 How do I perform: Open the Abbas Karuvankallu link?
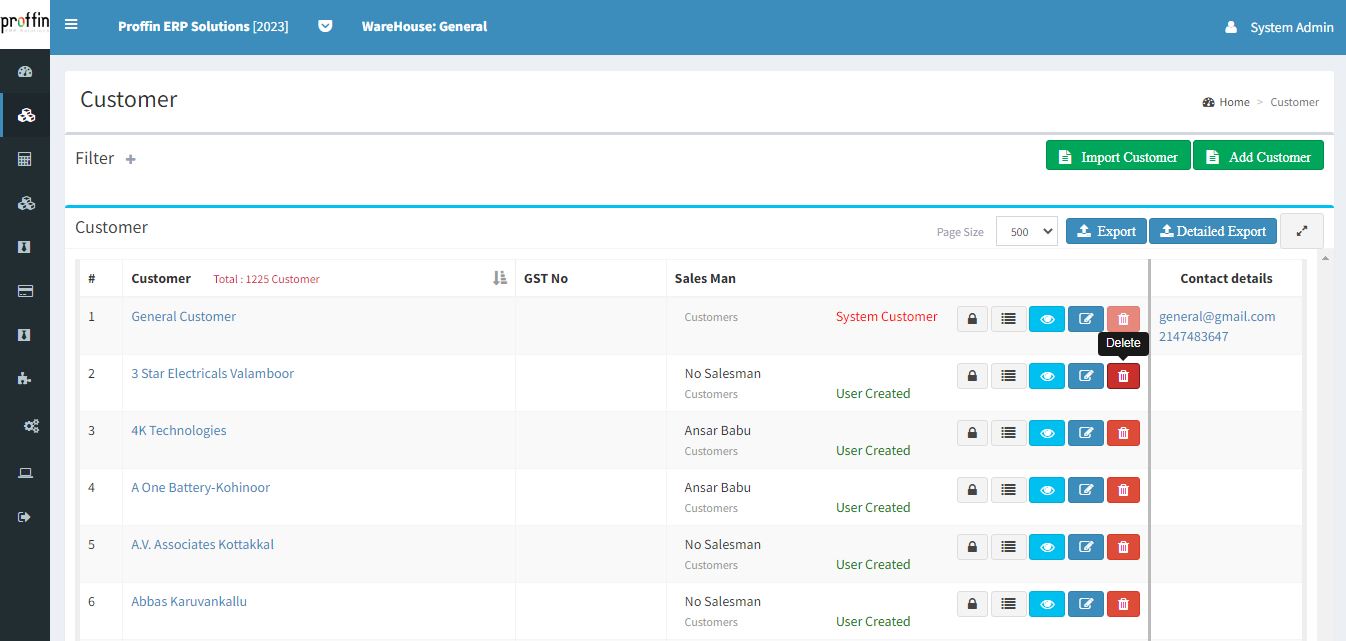[189, 601]
